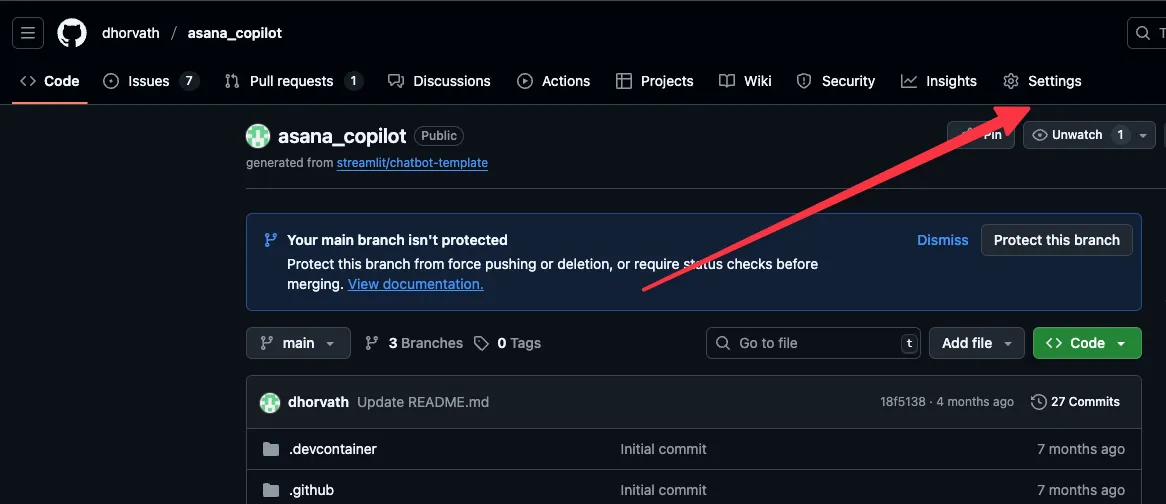Click the Actions play icon

point(525,81)
